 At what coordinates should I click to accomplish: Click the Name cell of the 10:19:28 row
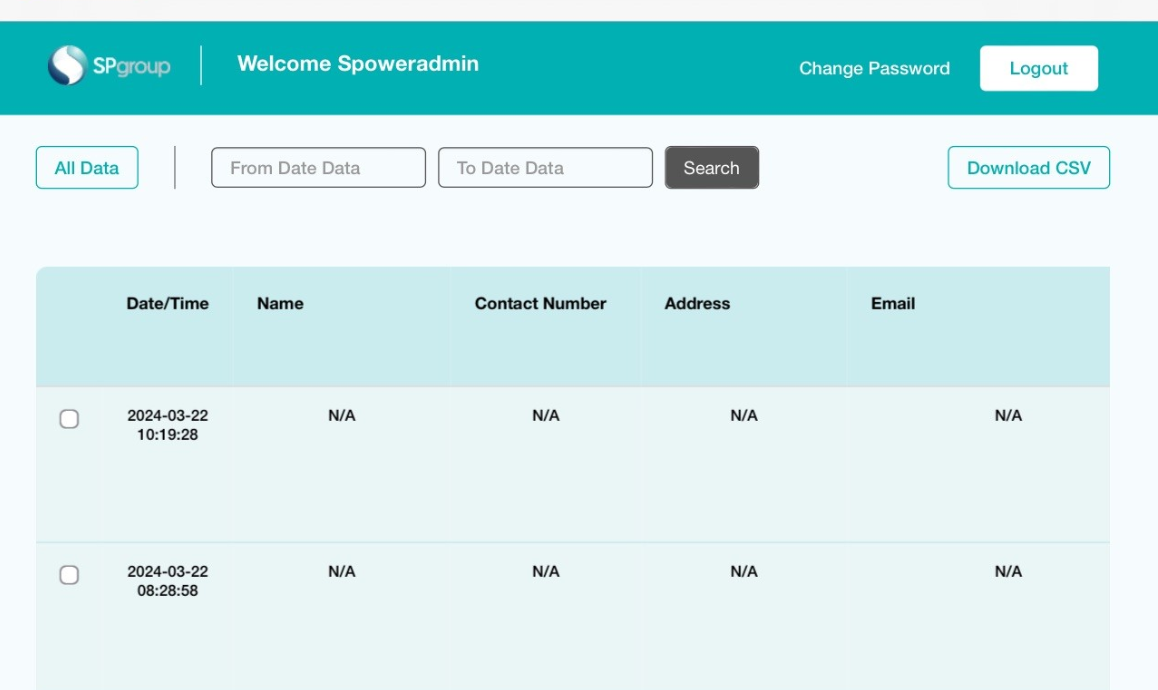pyautogui.click(x=342, y=416)
